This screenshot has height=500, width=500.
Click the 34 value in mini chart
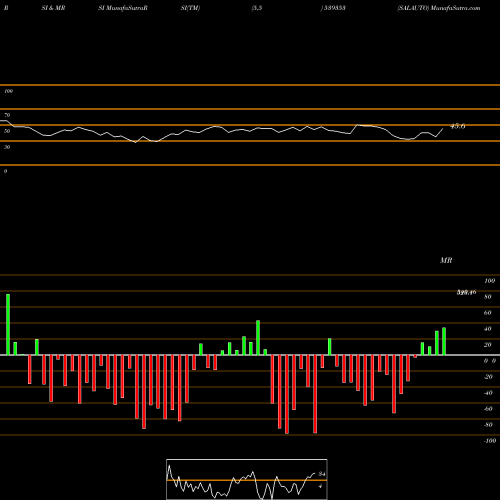(322, 474)
